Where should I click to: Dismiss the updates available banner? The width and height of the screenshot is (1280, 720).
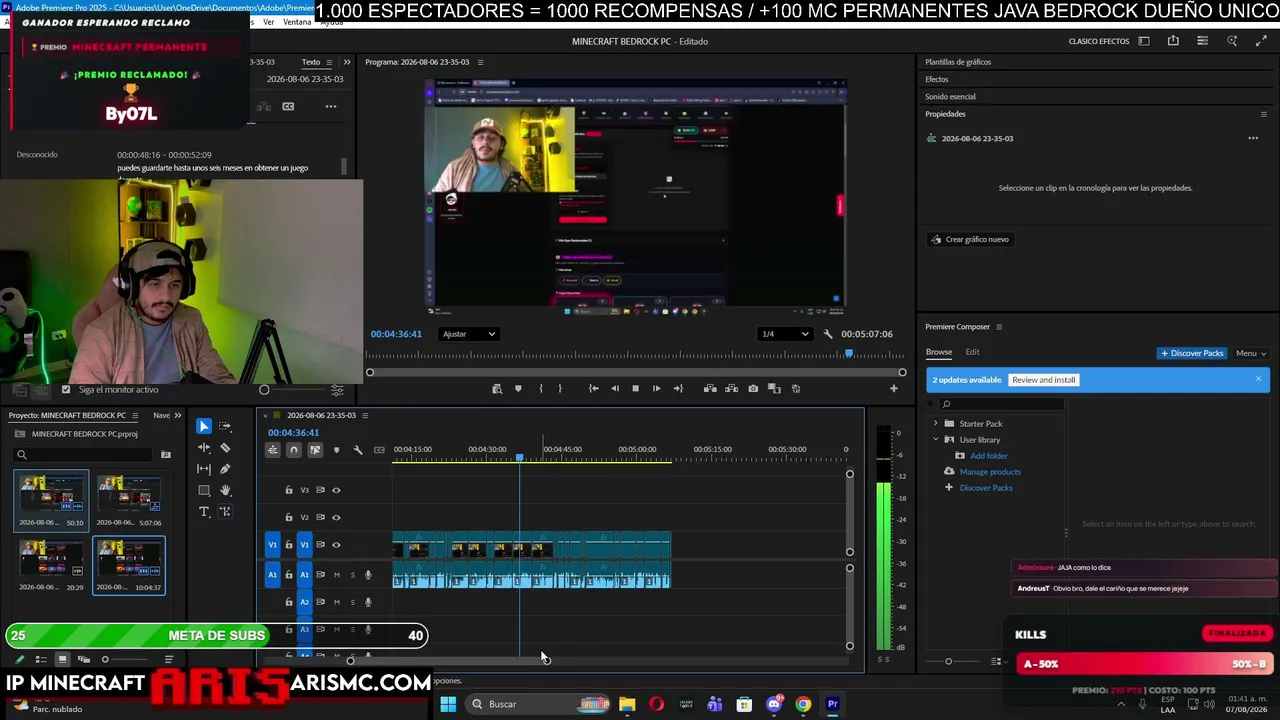point(1258,379)
